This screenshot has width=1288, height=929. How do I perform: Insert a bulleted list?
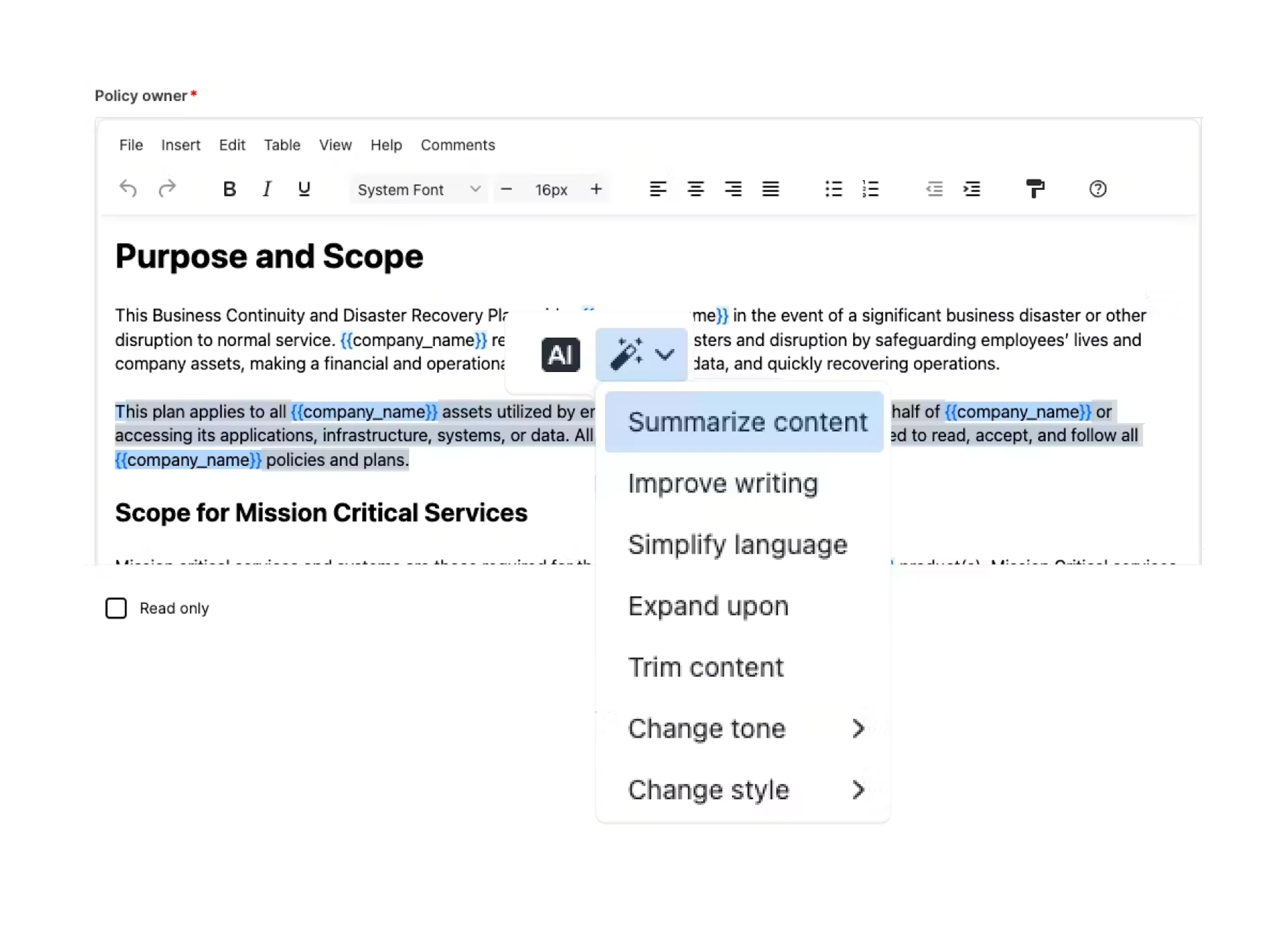click(834, 189)
